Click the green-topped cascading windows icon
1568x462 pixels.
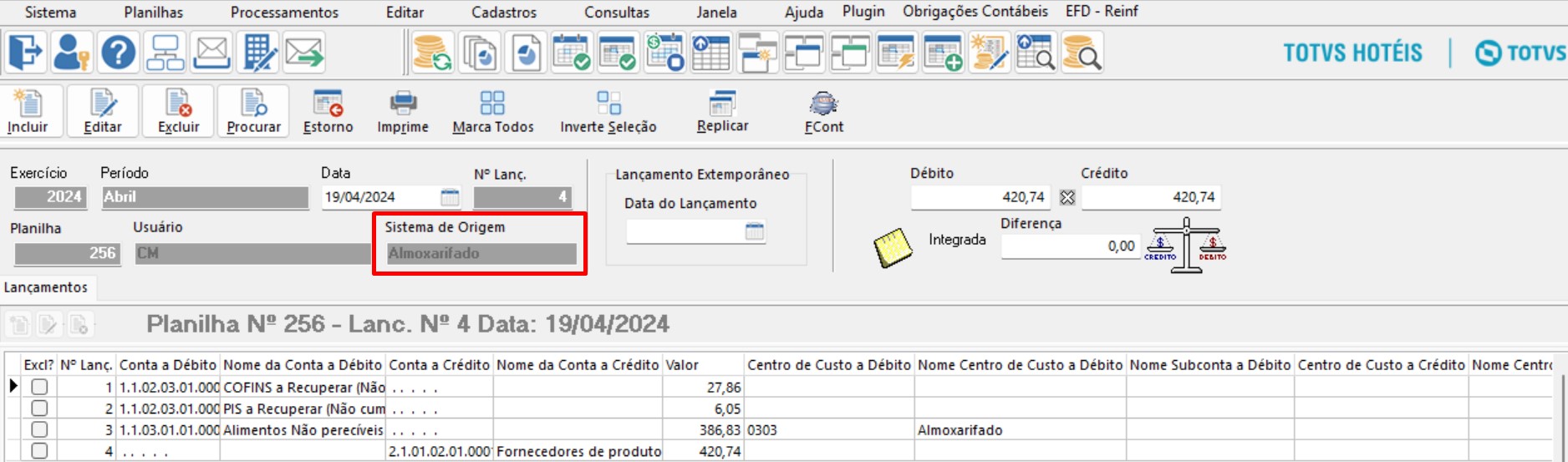point(850,53)
